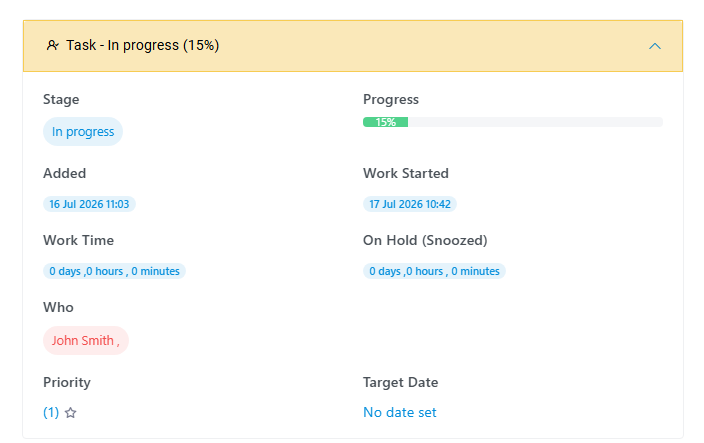
Task: Toggle the priority star icon
Action: [x=70, y=412]
